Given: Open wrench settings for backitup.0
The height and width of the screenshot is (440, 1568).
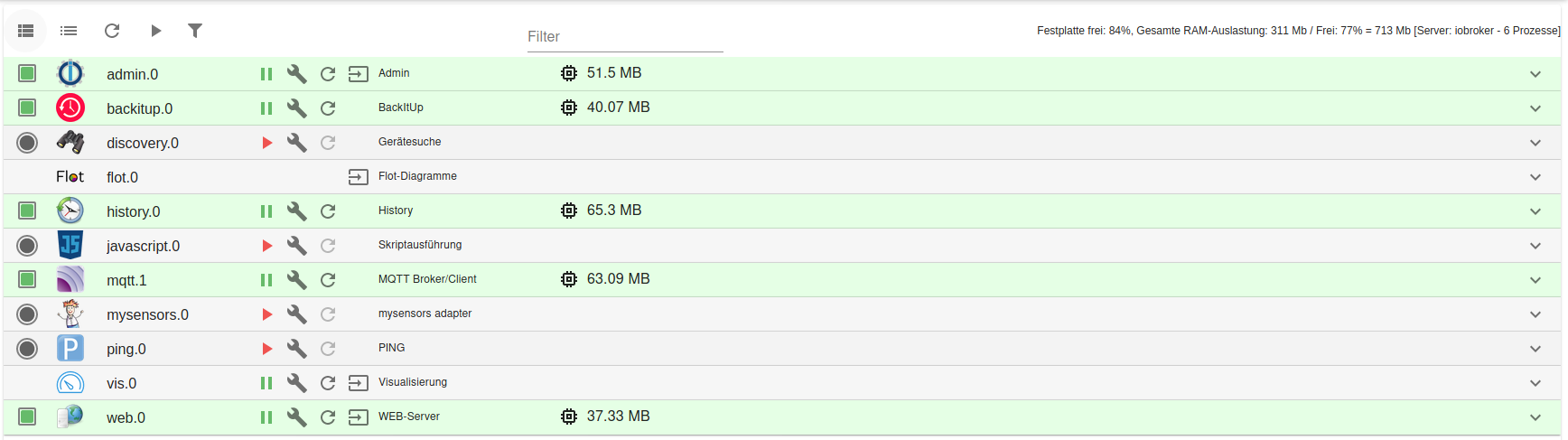Looking at the screenshot, I should 296,108.
